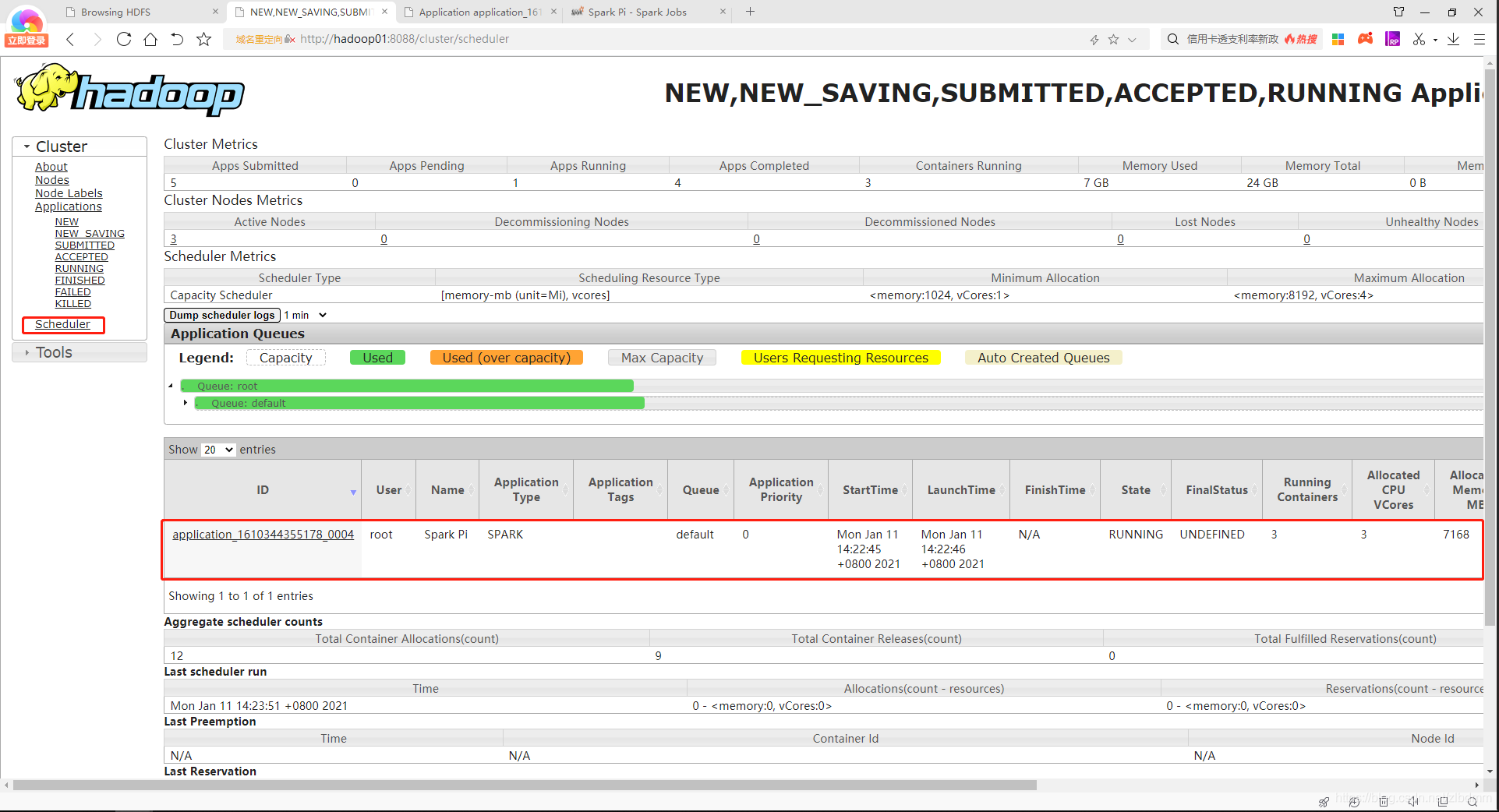This screenshot has height=812, width=1499.
Task: Click the purple RP extension icon
Action: [1392, 39]
